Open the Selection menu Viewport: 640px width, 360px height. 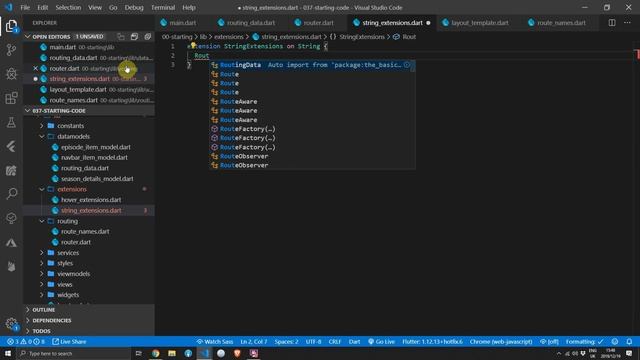pos(68,7)
